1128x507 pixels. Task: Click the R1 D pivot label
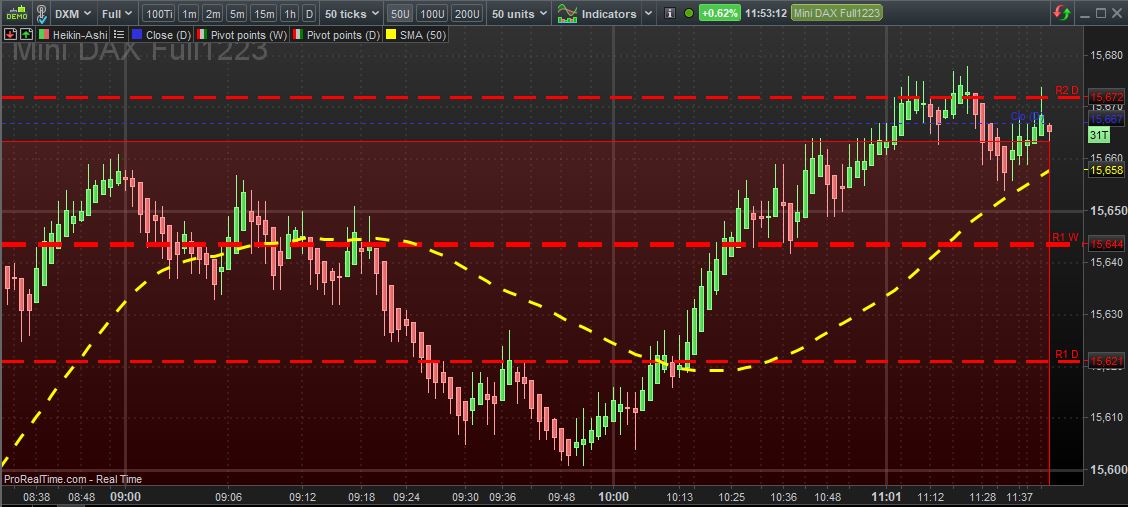1067,354
